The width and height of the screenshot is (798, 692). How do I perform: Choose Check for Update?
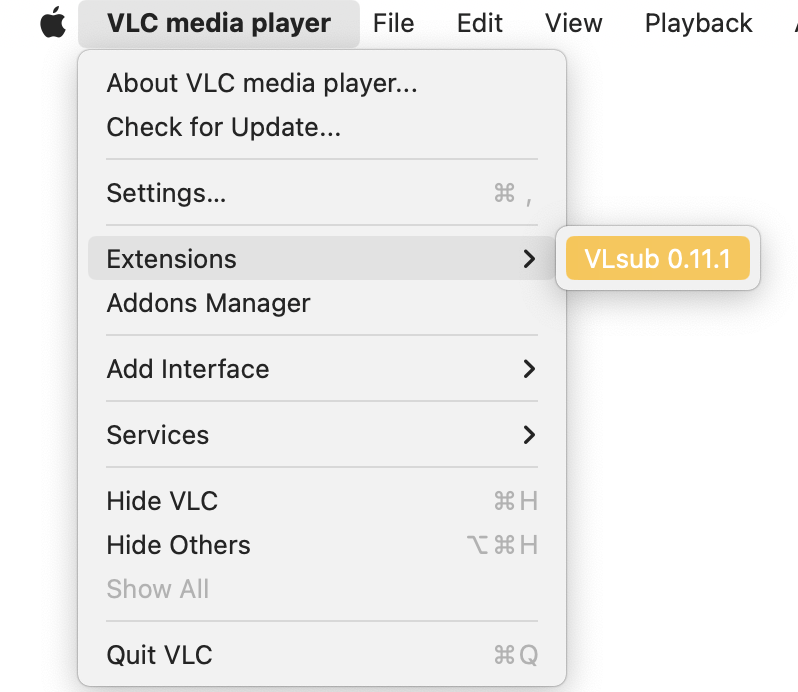[x=224, y=127]
